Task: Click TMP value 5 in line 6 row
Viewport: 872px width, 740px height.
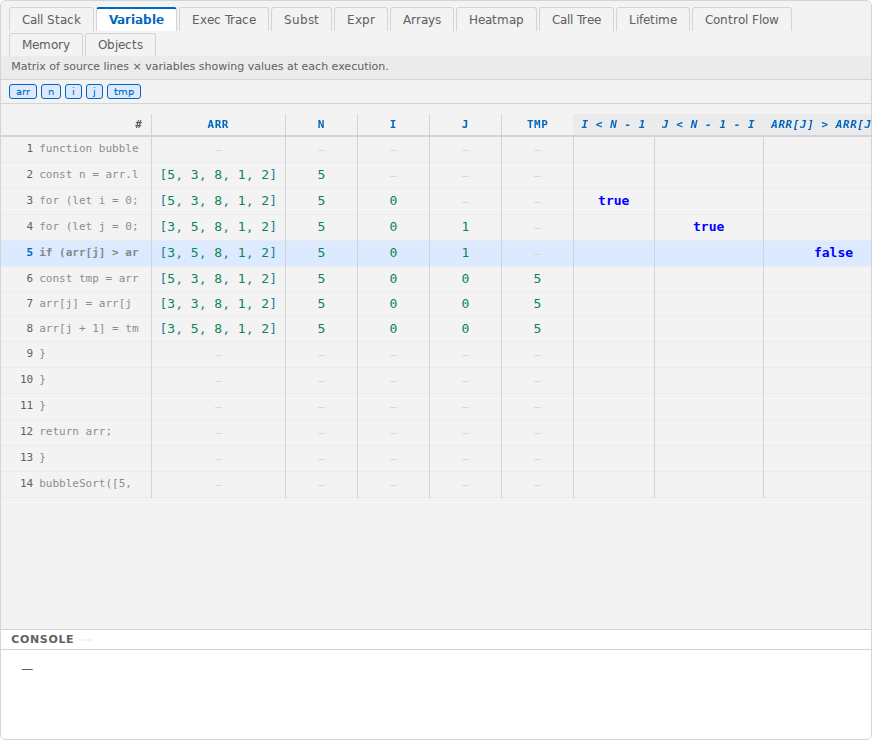Action: [537, 279]
